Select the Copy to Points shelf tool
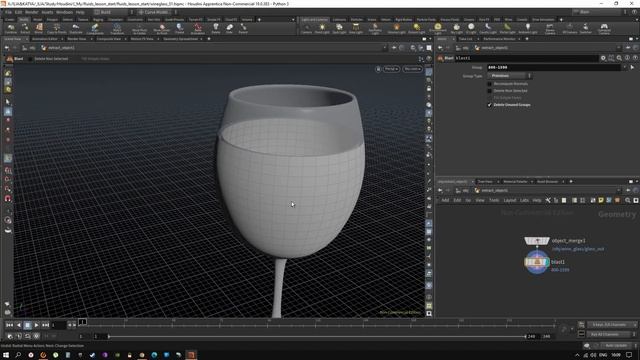 coord(57,29)
